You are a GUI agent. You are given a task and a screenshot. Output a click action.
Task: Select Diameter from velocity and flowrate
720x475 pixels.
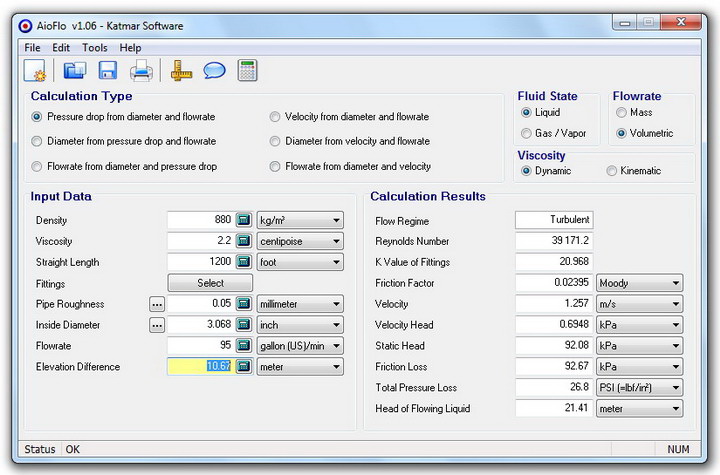350,141
